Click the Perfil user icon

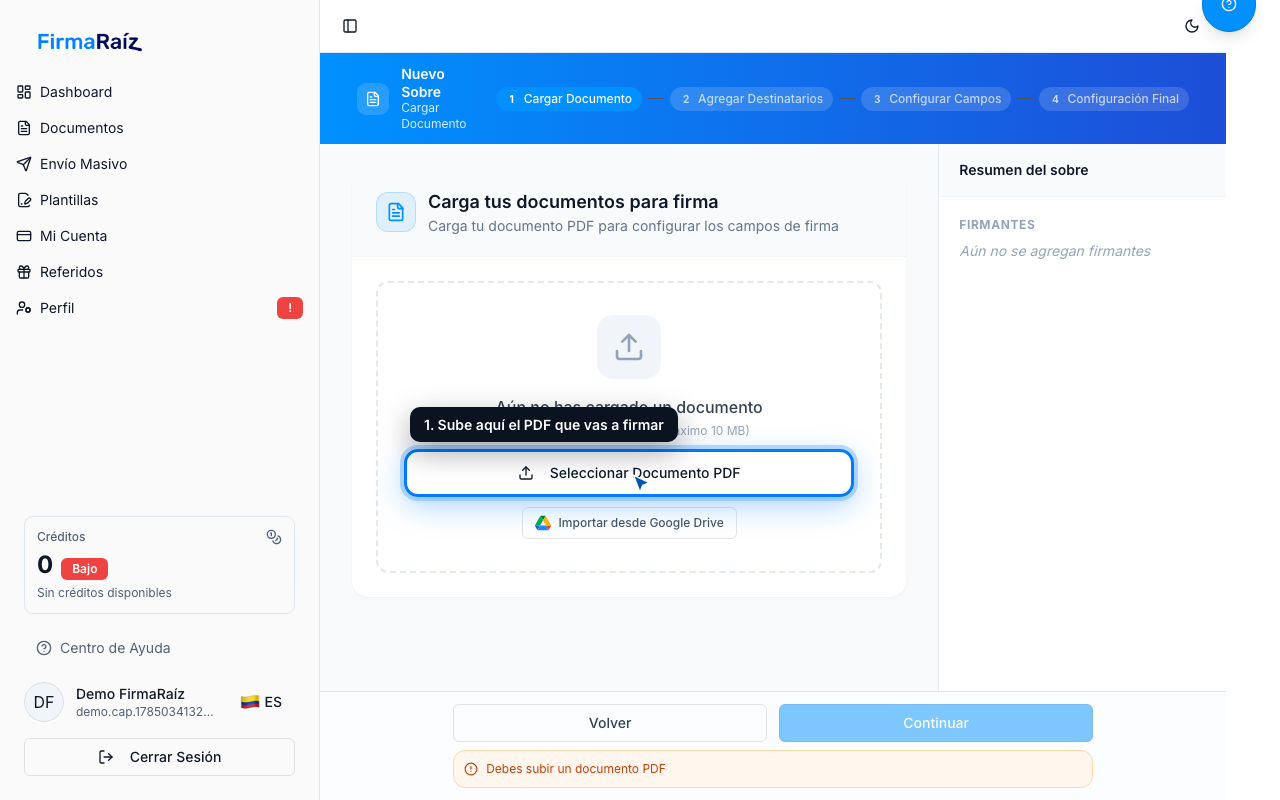coord(24,308)
